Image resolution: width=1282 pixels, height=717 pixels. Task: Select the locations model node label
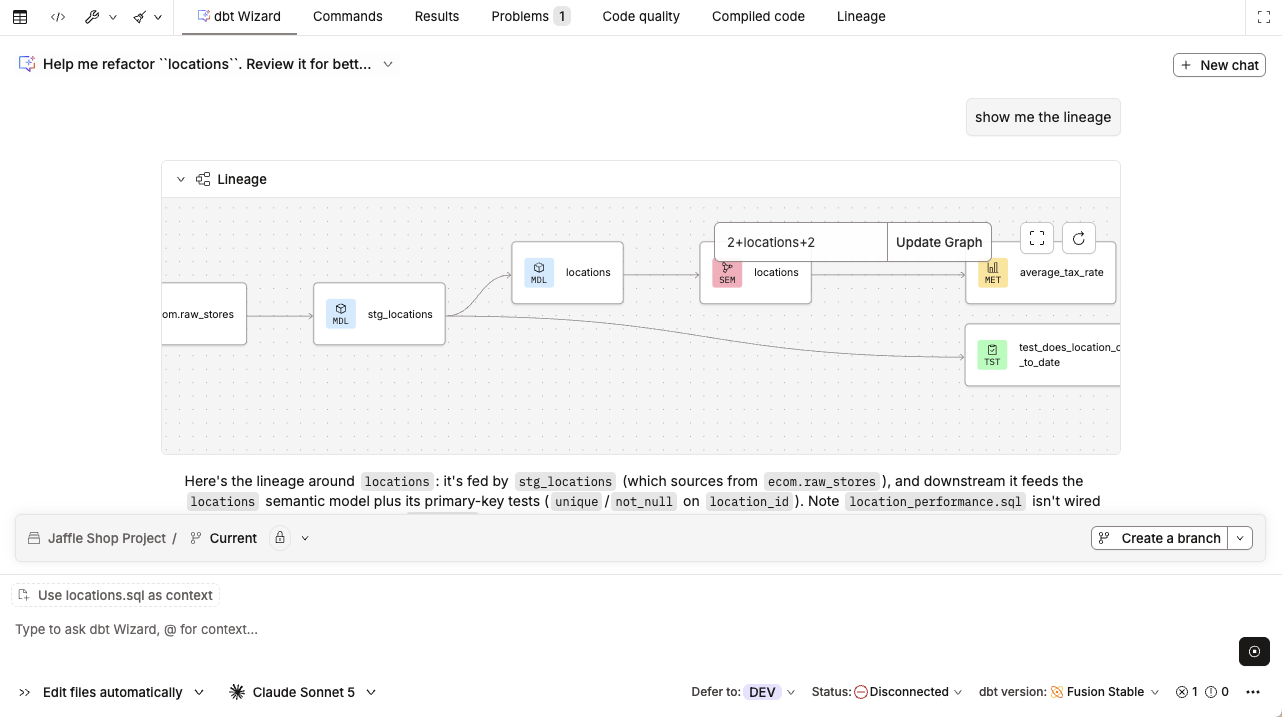click(x=588, y=272)
